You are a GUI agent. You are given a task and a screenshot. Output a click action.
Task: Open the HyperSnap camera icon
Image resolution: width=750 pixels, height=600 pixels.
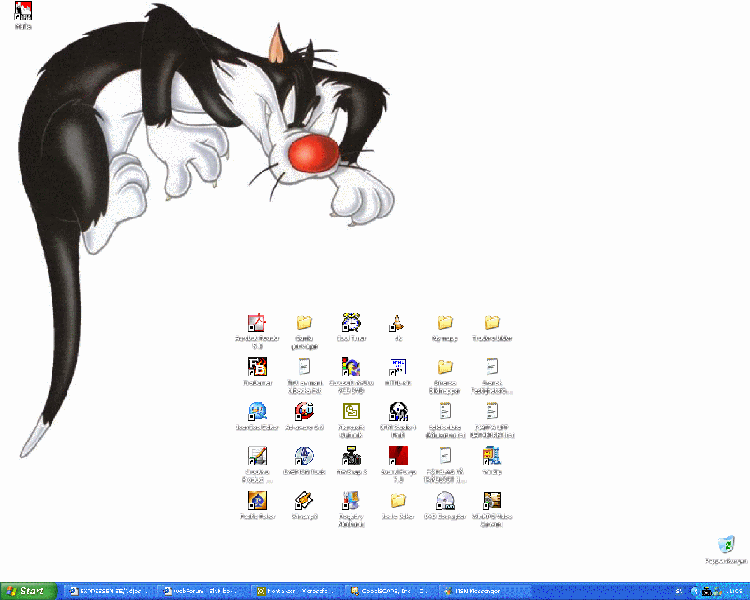[x=352, y=456]
